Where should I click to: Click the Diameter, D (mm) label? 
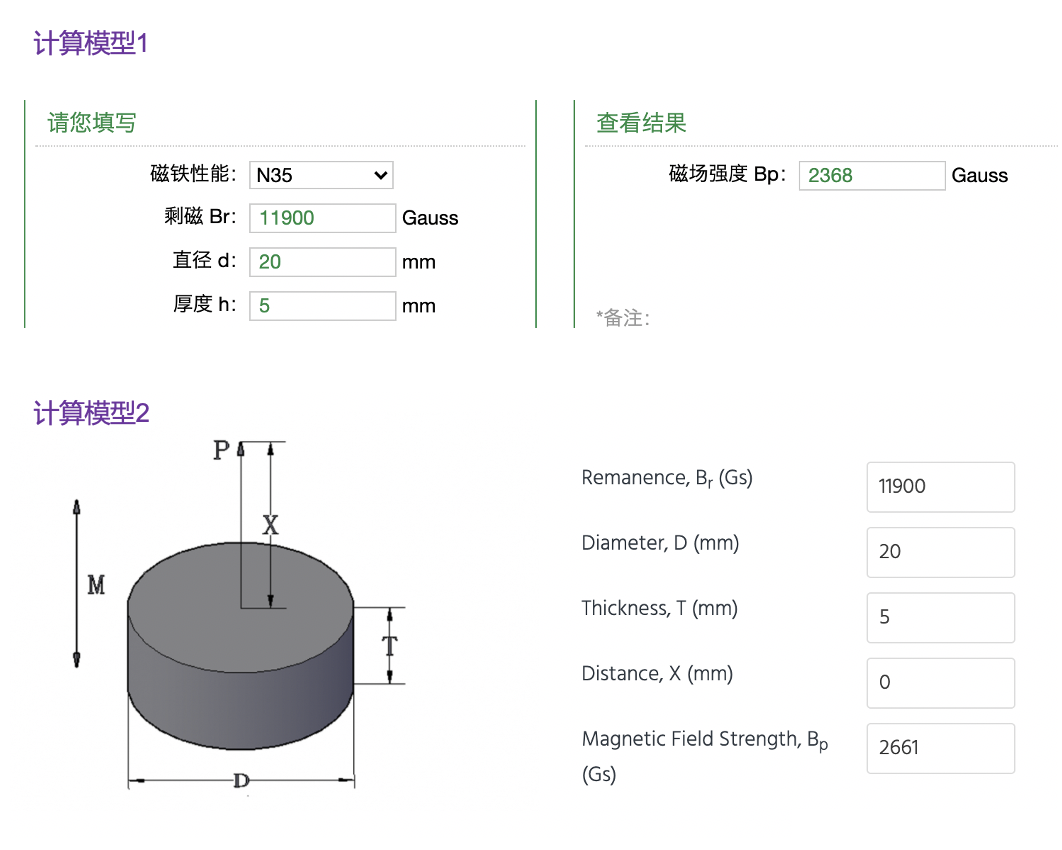coord(660,543)
